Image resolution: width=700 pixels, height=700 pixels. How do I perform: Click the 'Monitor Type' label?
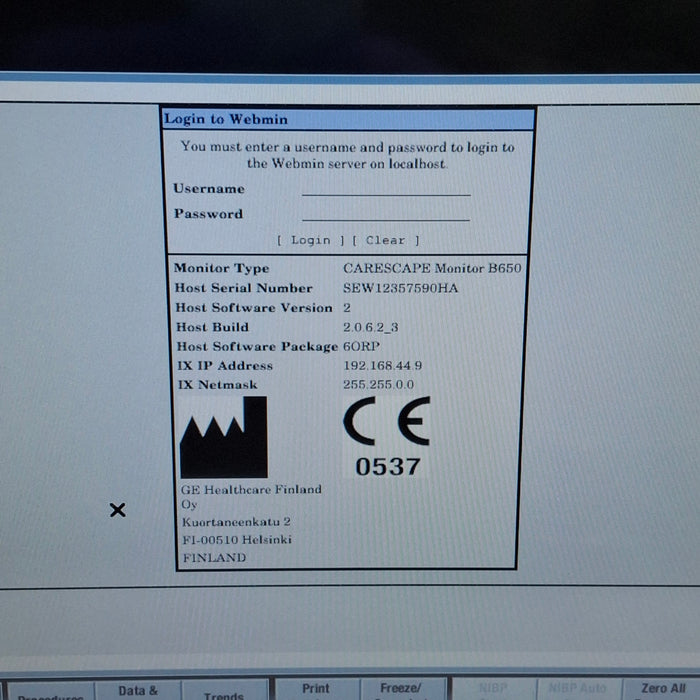click(x=222, y=268)
